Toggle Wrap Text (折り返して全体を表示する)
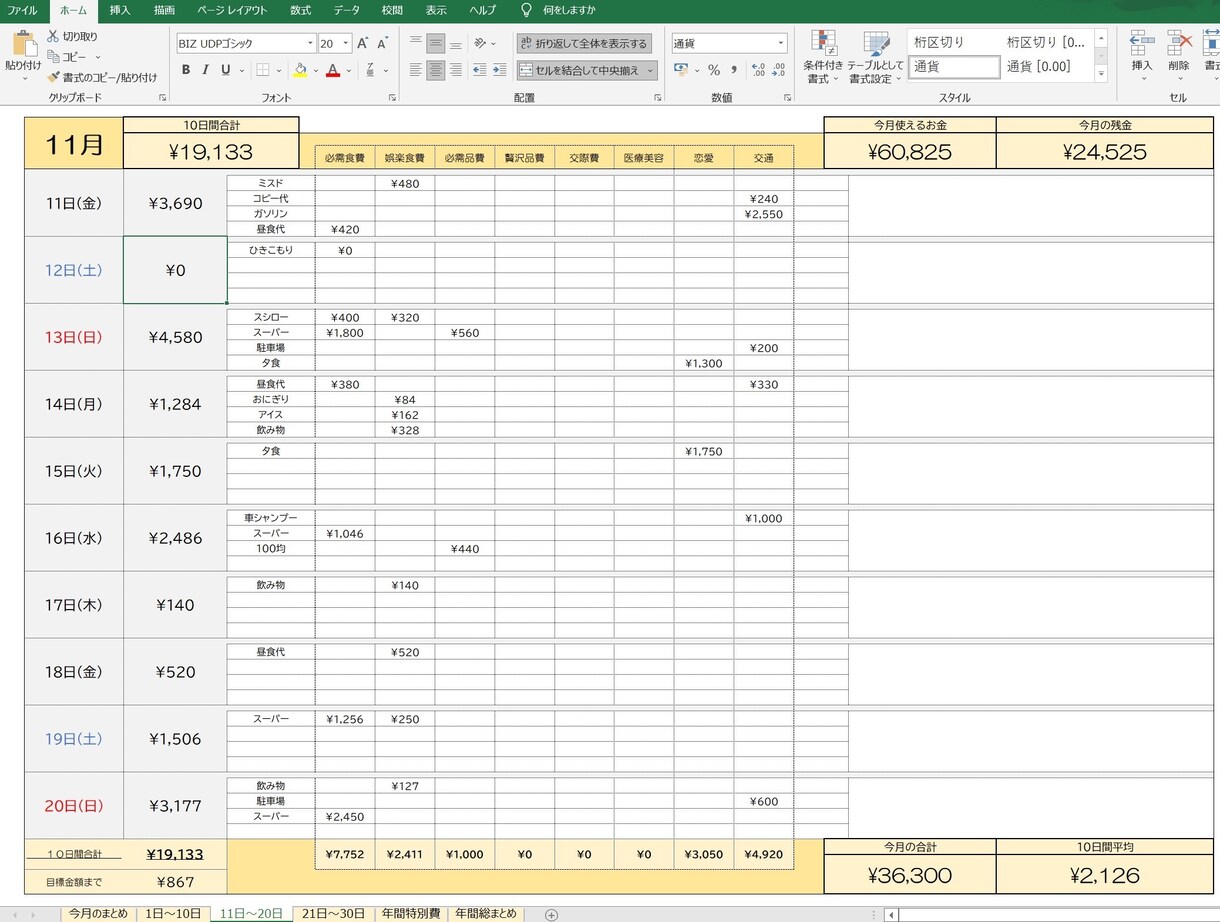The height and width of the screenshot is (922, 1220). [x=584, y=44]
